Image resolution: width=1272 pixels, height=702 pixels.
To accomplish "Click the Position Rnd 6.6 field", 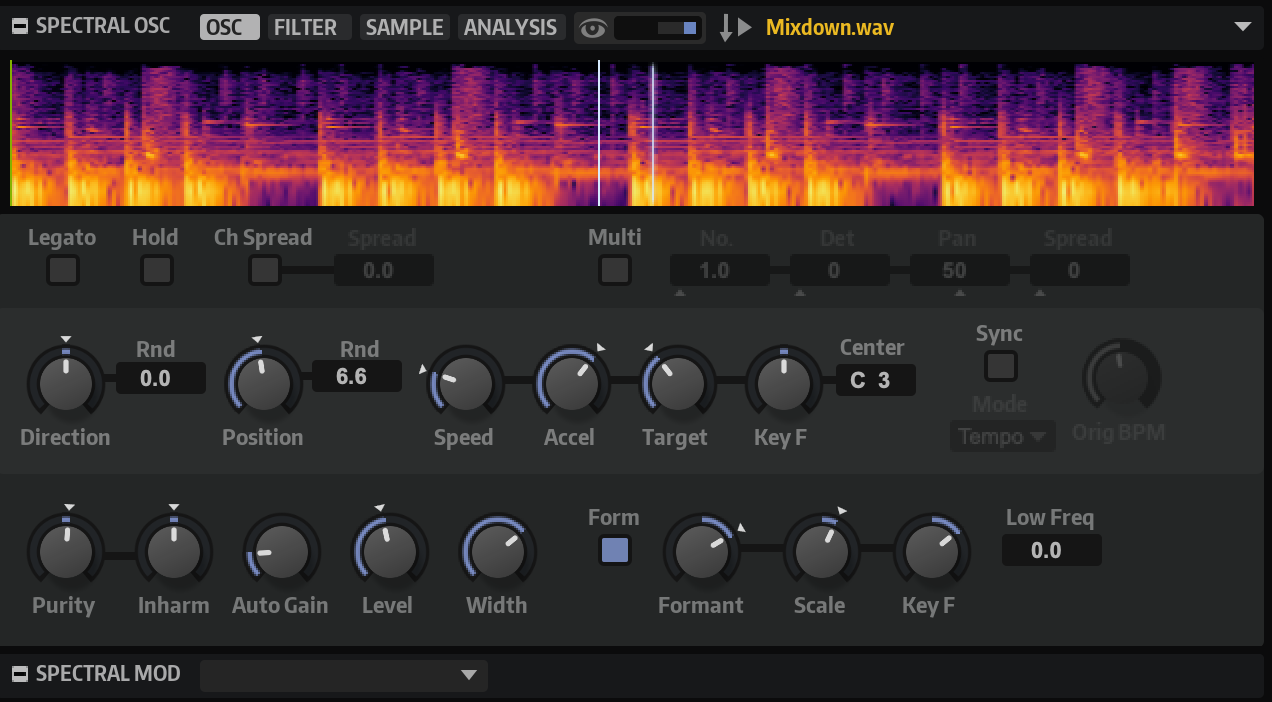I will coord(357,376).
